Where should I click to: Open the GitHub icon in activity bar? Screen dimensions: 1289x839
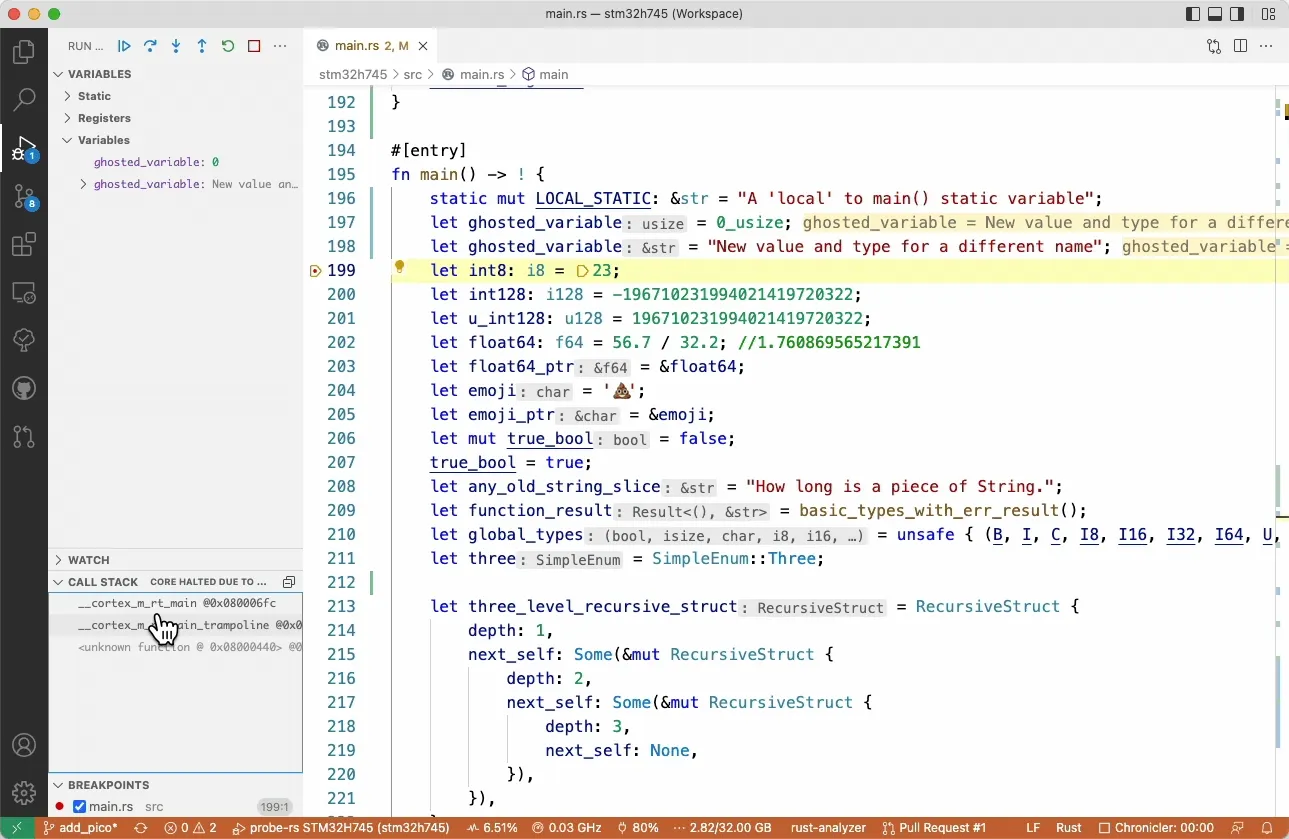click(24, 388)
